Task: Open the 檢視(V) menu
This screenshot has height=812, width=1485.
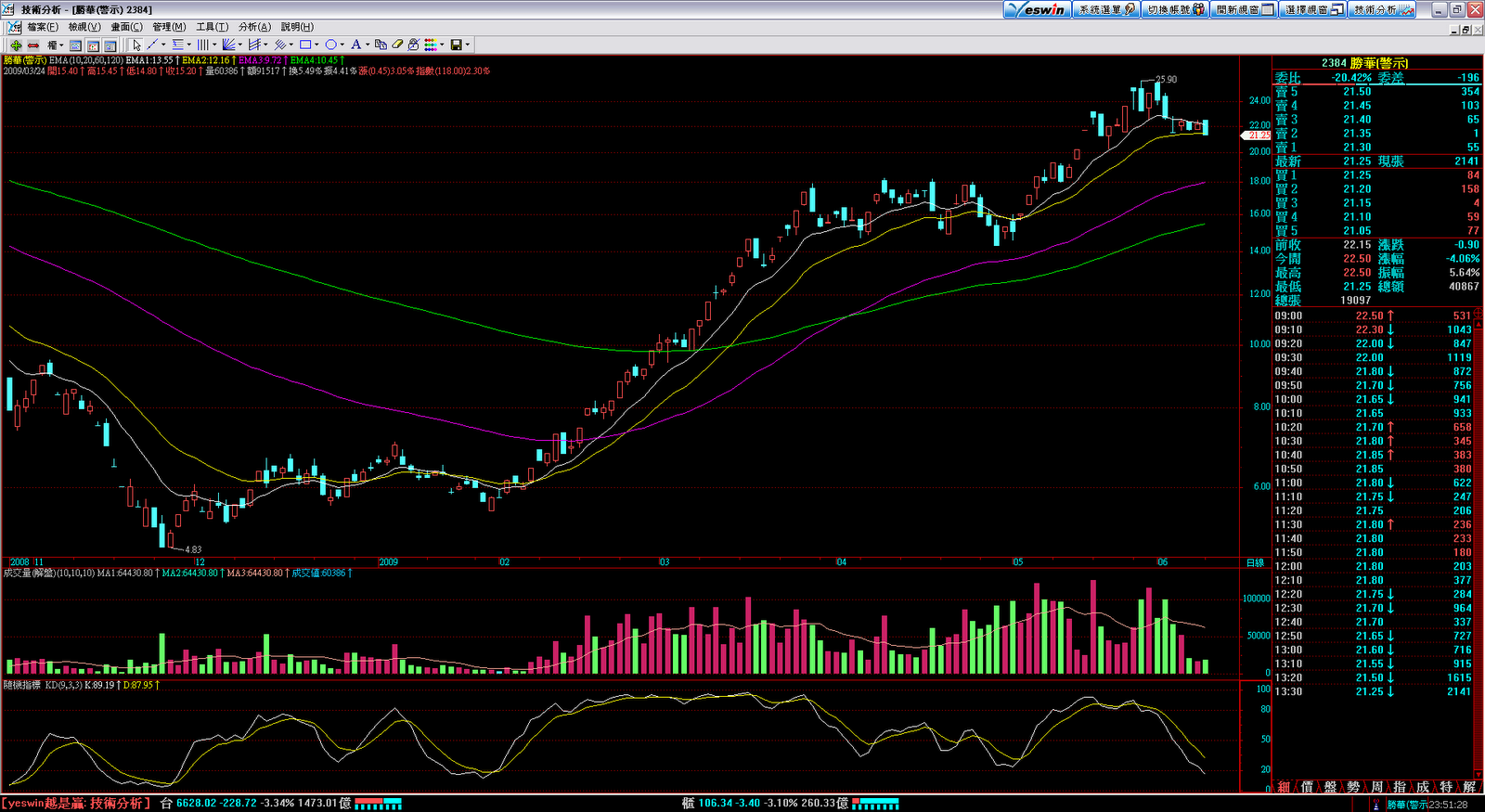Action: 84,27
